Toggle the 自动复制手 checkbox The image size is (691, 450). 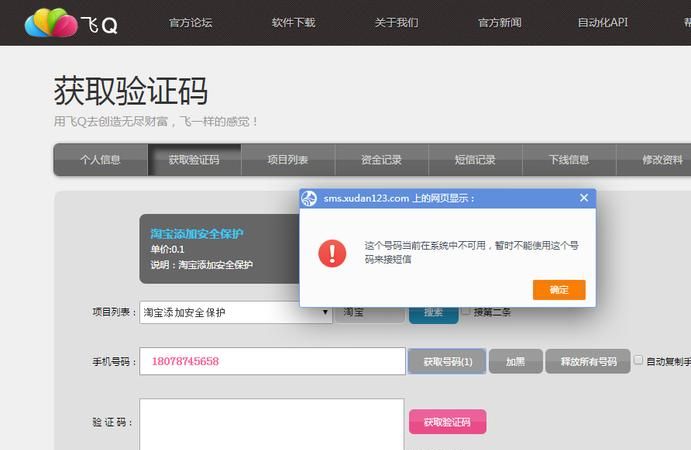click(x=638, y=360)
